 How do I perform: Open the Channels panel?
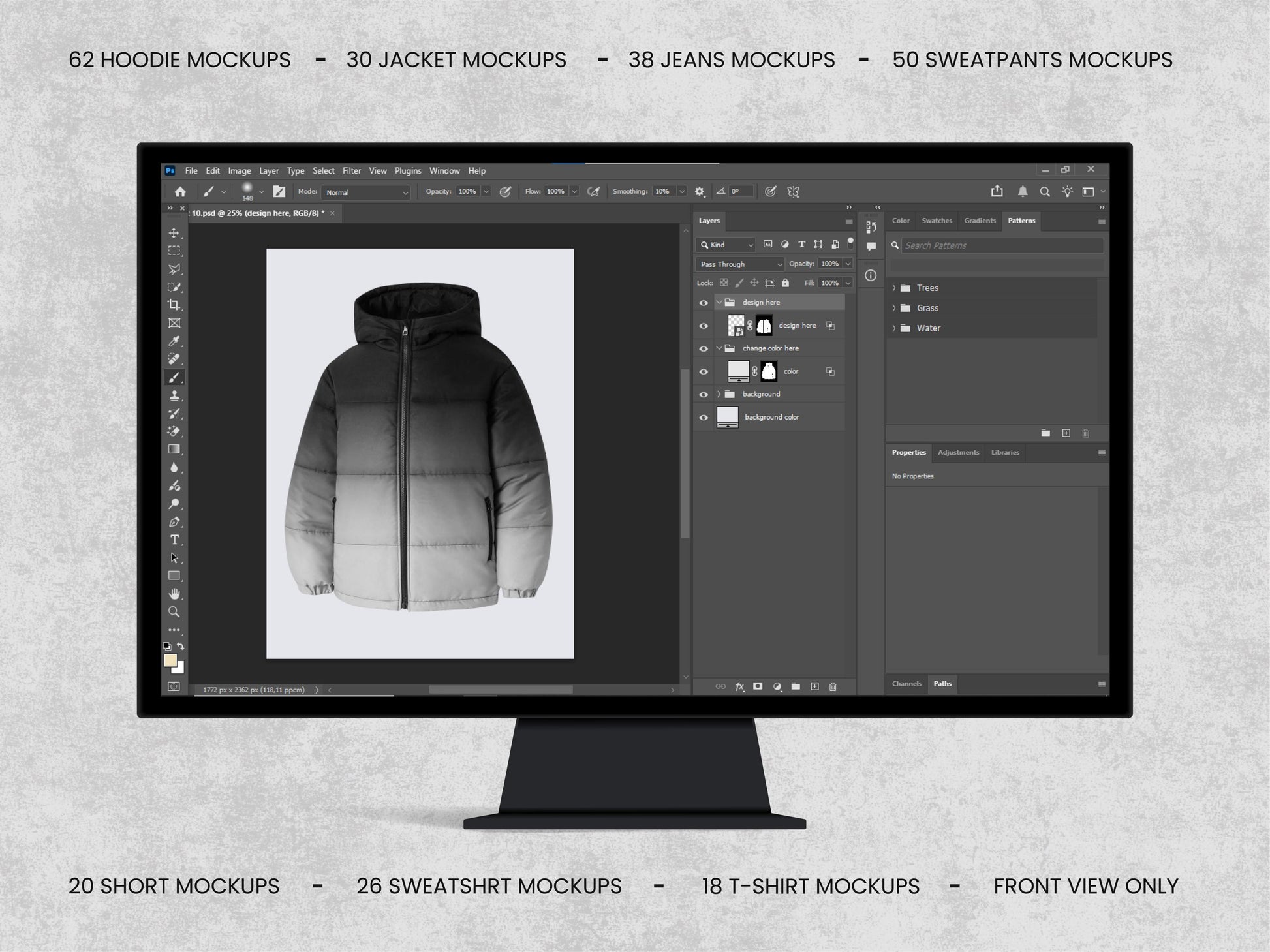coord(906,683)
